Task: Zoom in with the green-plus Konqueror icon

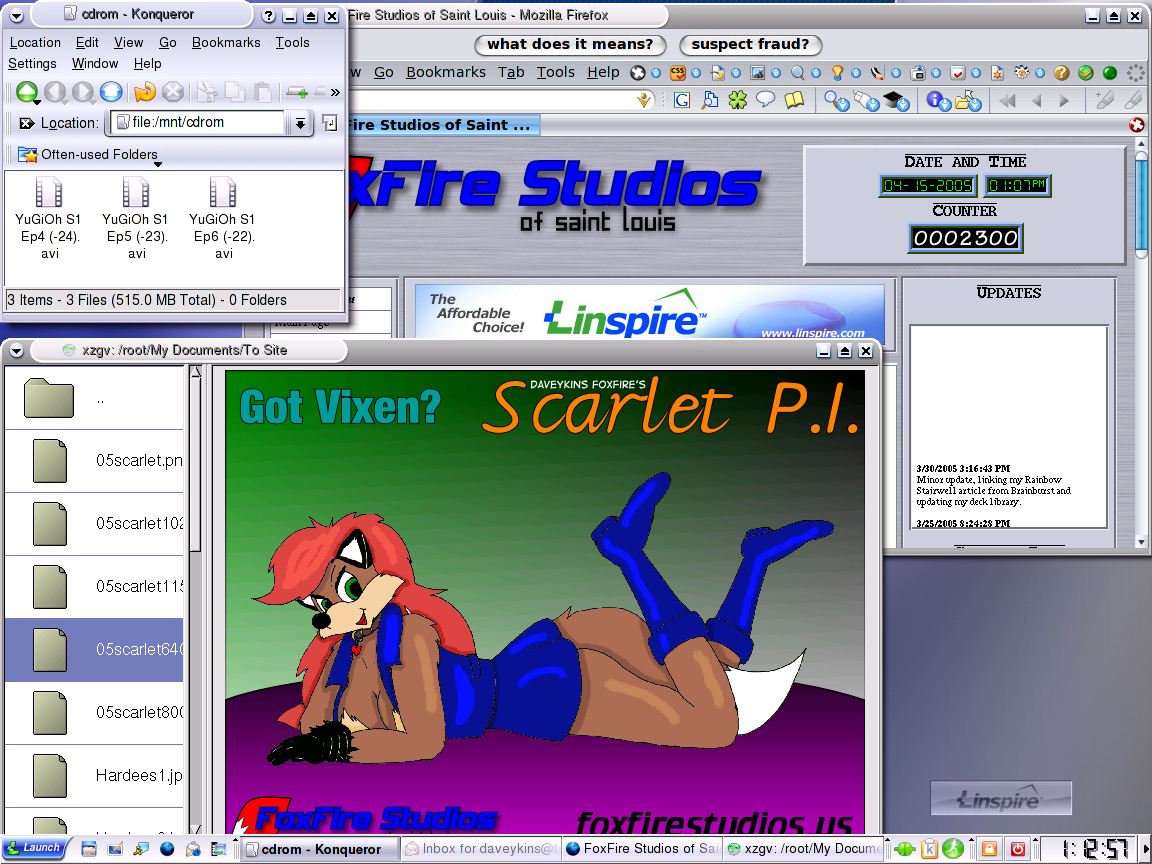Action: 297,92
